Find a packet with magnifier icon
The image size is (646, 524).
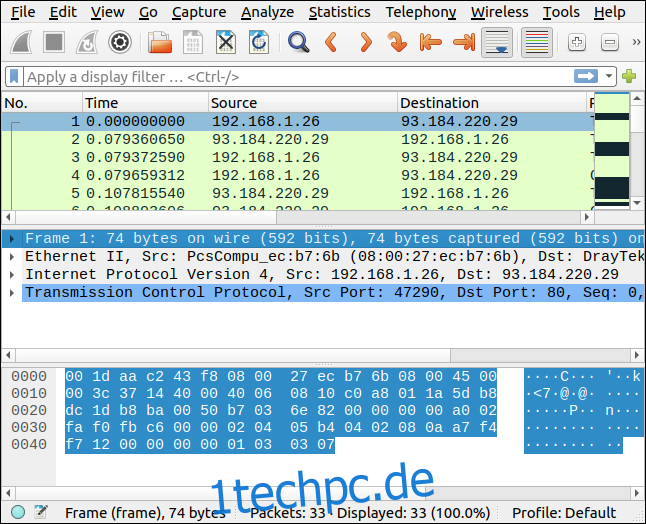(x=299, y=42)
